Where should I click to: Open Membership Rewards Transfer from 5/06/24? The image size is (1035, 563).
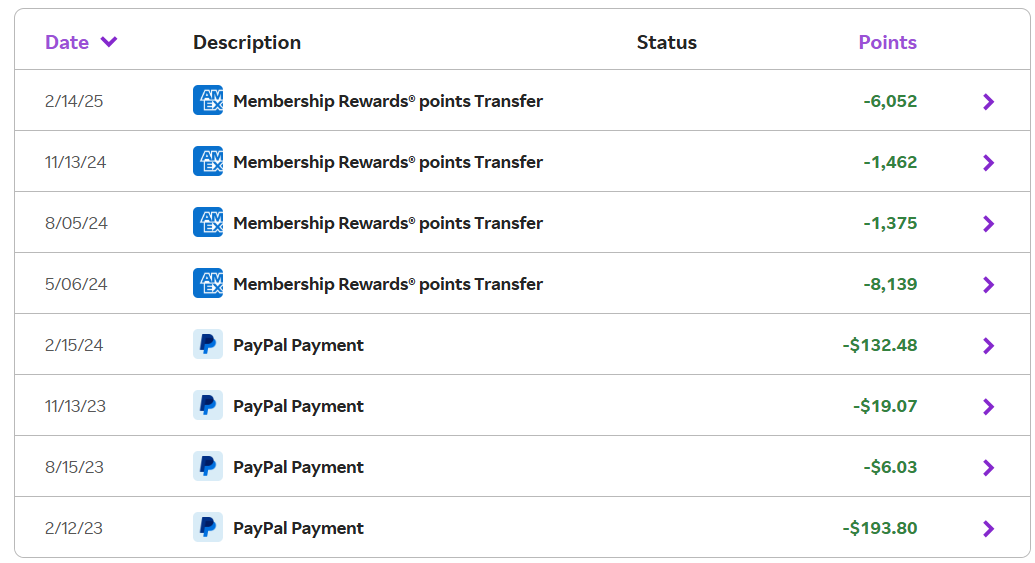(x=388, y=284)
